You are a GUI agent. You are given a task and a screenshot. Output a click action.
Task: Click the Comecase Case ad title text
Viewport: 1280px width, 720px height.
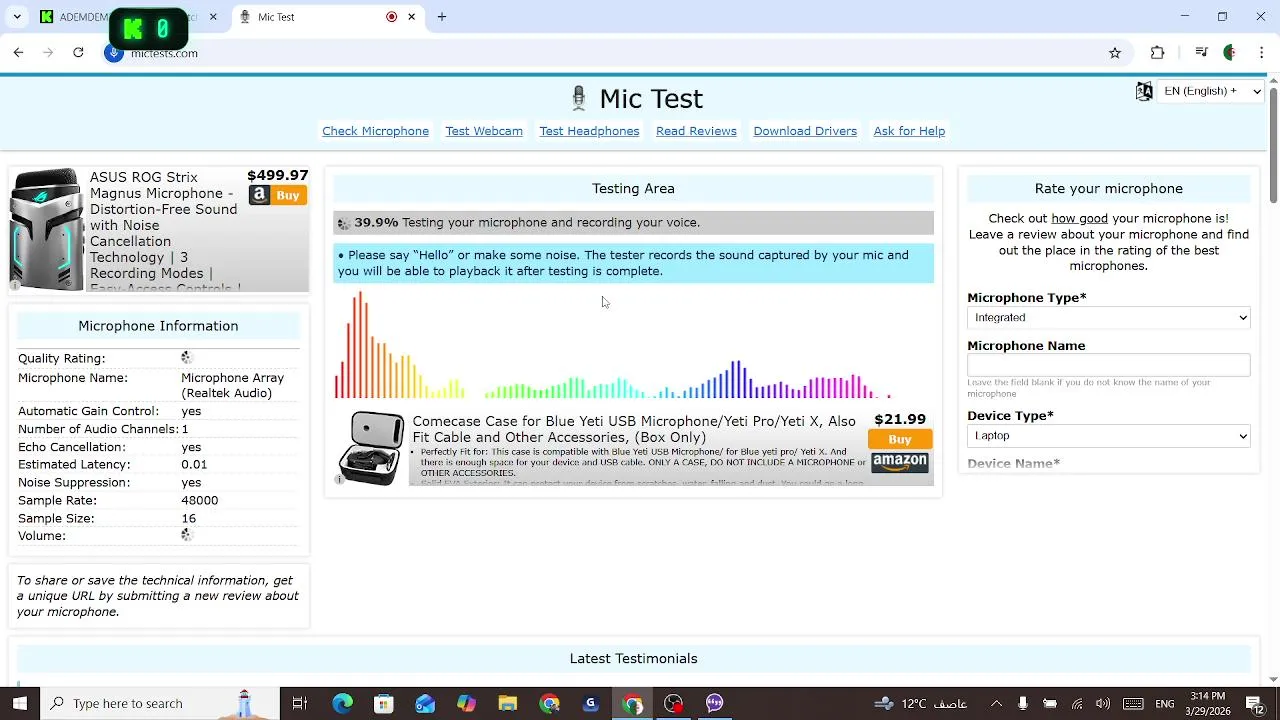pos(634,429)
